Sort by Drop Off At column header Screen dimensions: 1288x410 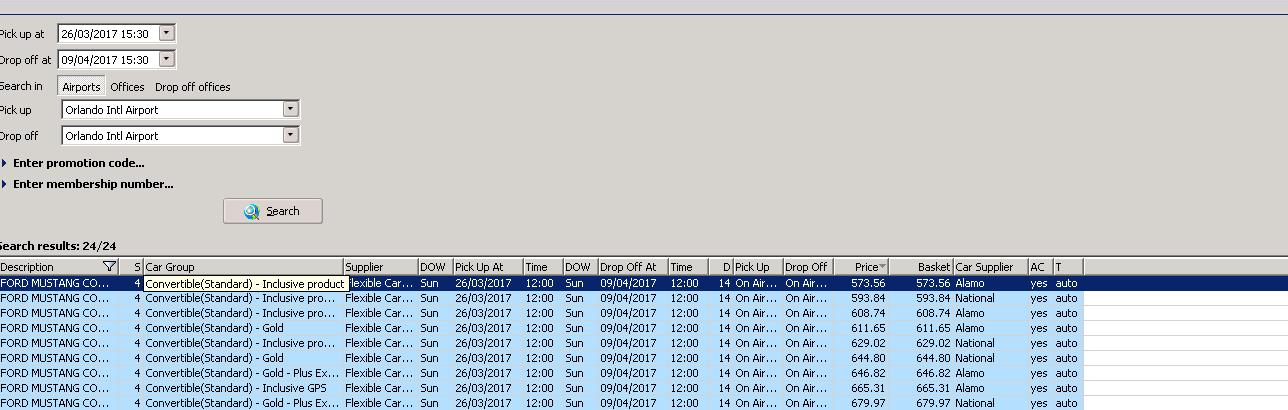633,267
